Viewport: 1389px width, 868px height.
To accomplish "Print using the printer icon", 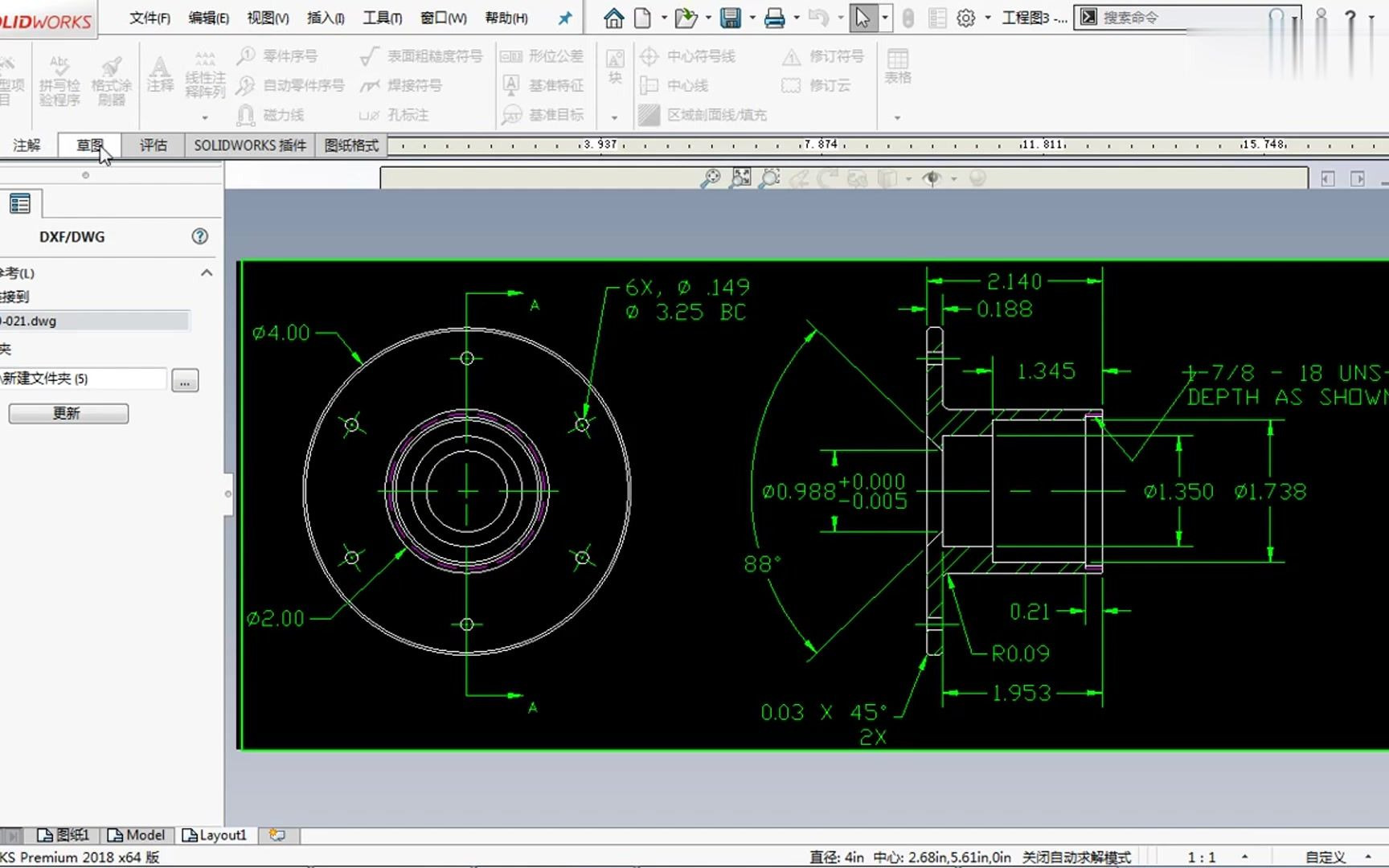I will 775,18.
